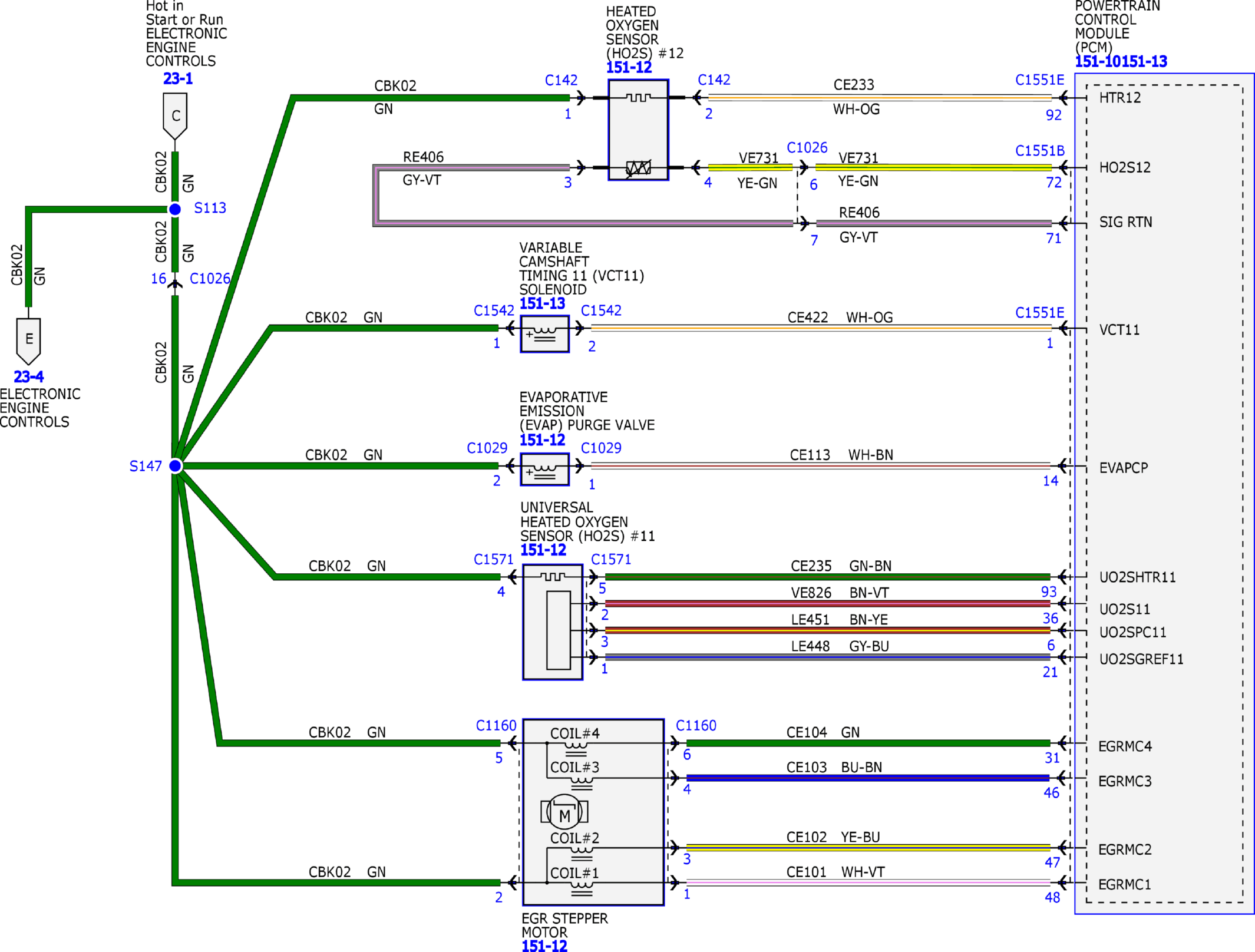Select the HO2S #12 sensor component box
This screenshot has width=1255, height=952.
(638, 130)
